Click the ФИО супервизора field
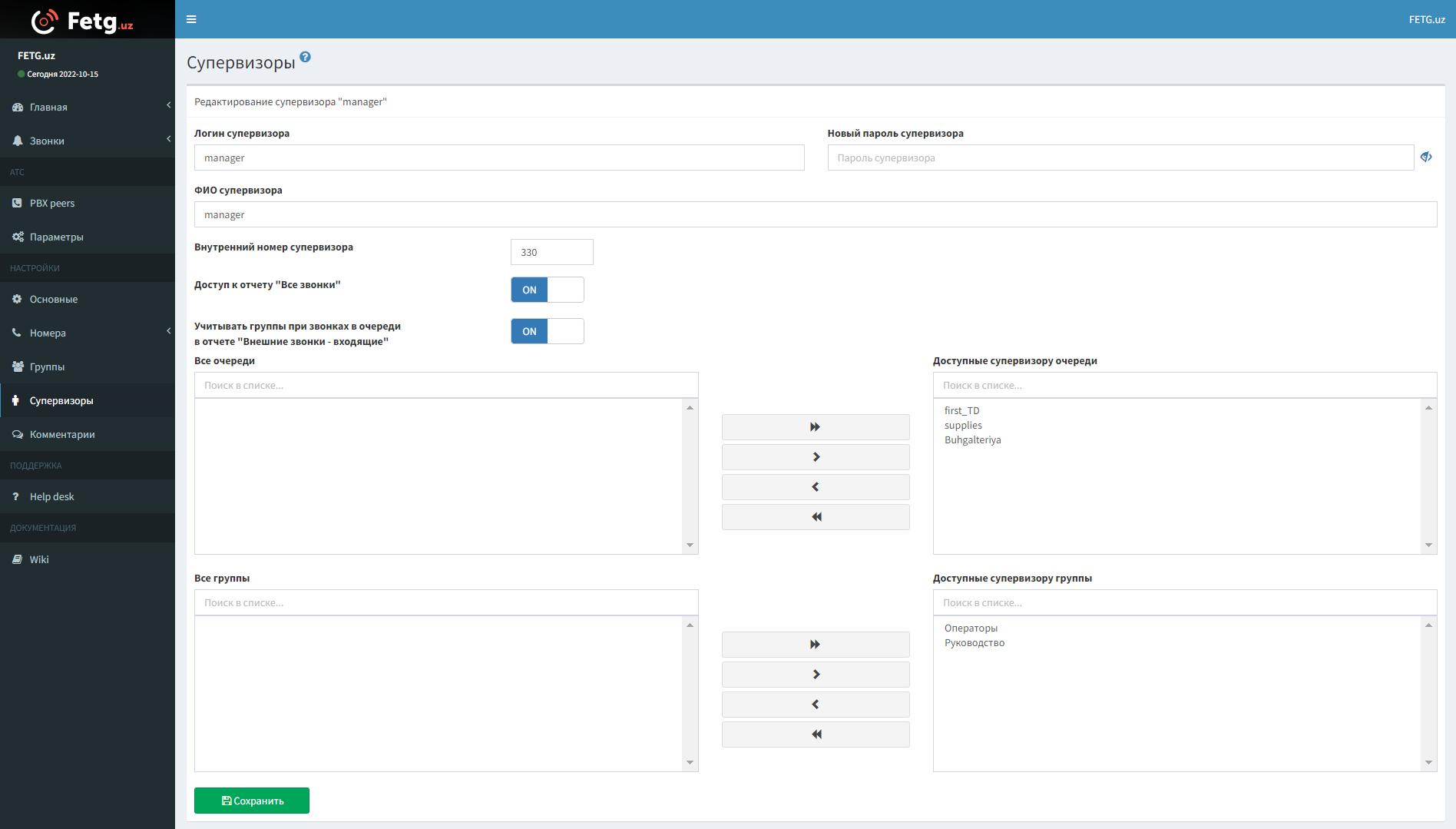 [x=816, y=214]
